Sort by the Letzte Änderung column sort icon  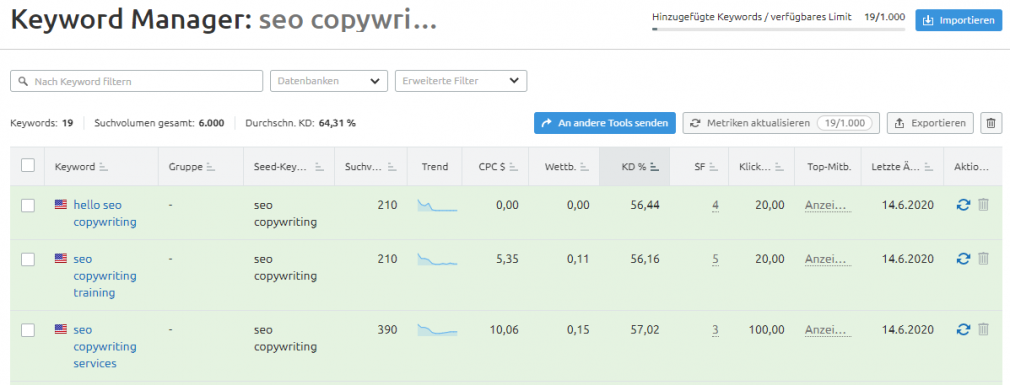(928, 167)
